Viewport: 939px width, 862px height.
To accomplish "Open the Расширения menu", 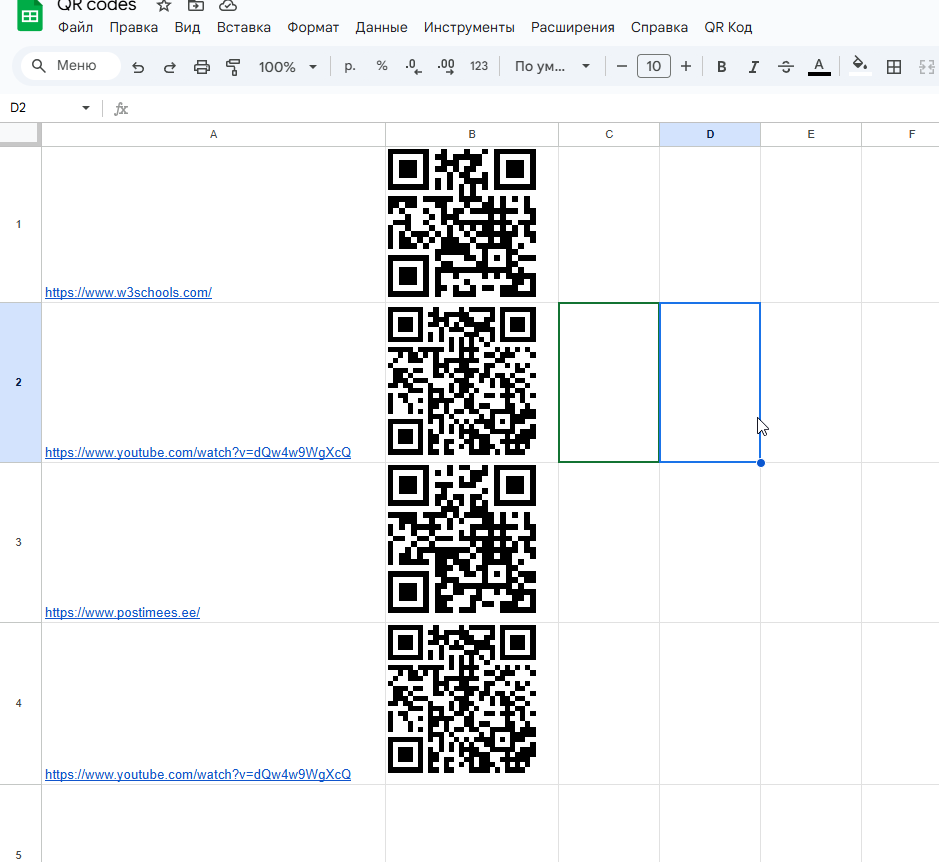I will pyautogui.click(x=573, y=28).
